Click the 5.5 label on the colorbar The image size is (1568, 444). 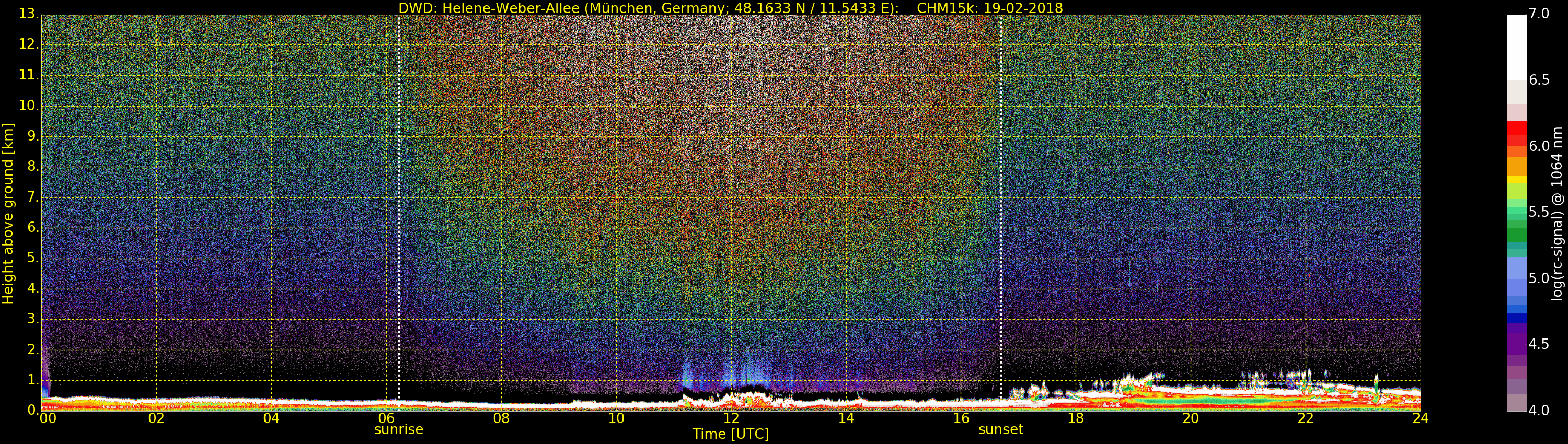(x=1539, y=212)
